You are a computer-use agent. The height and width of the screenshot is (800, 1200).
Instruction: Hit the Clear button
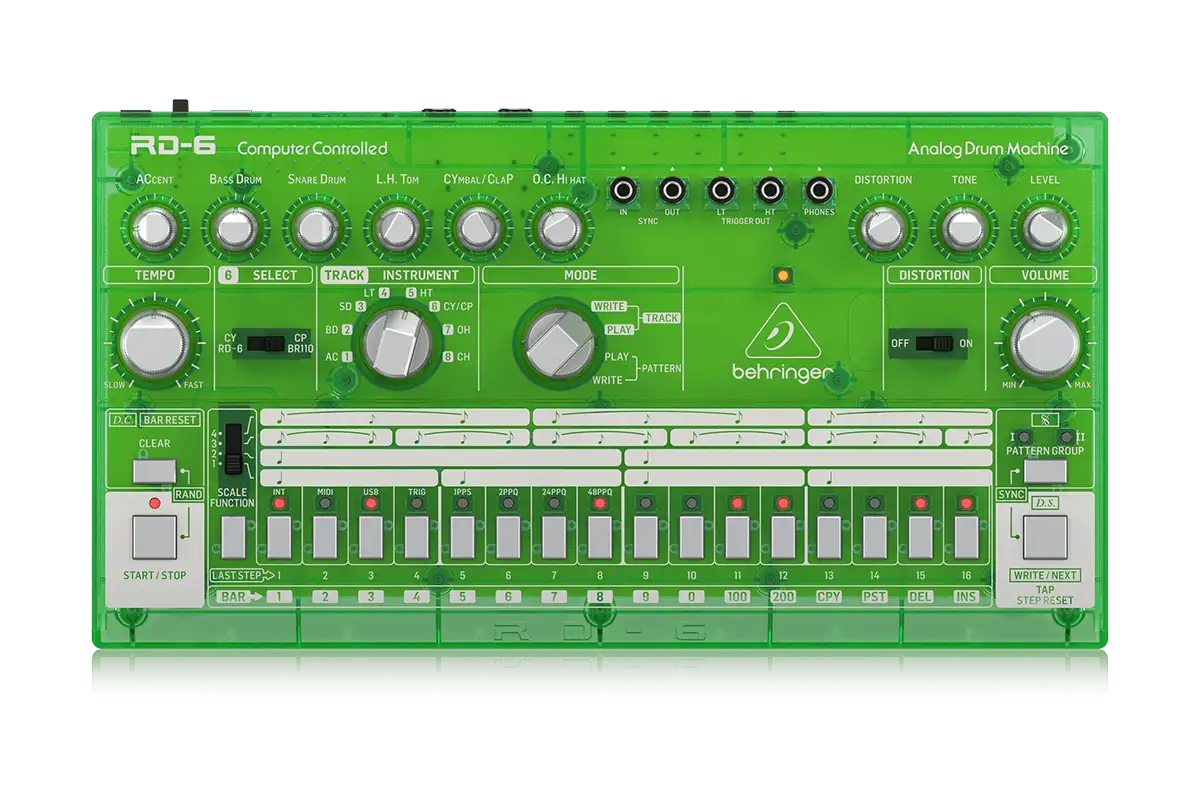coord(154,470)
